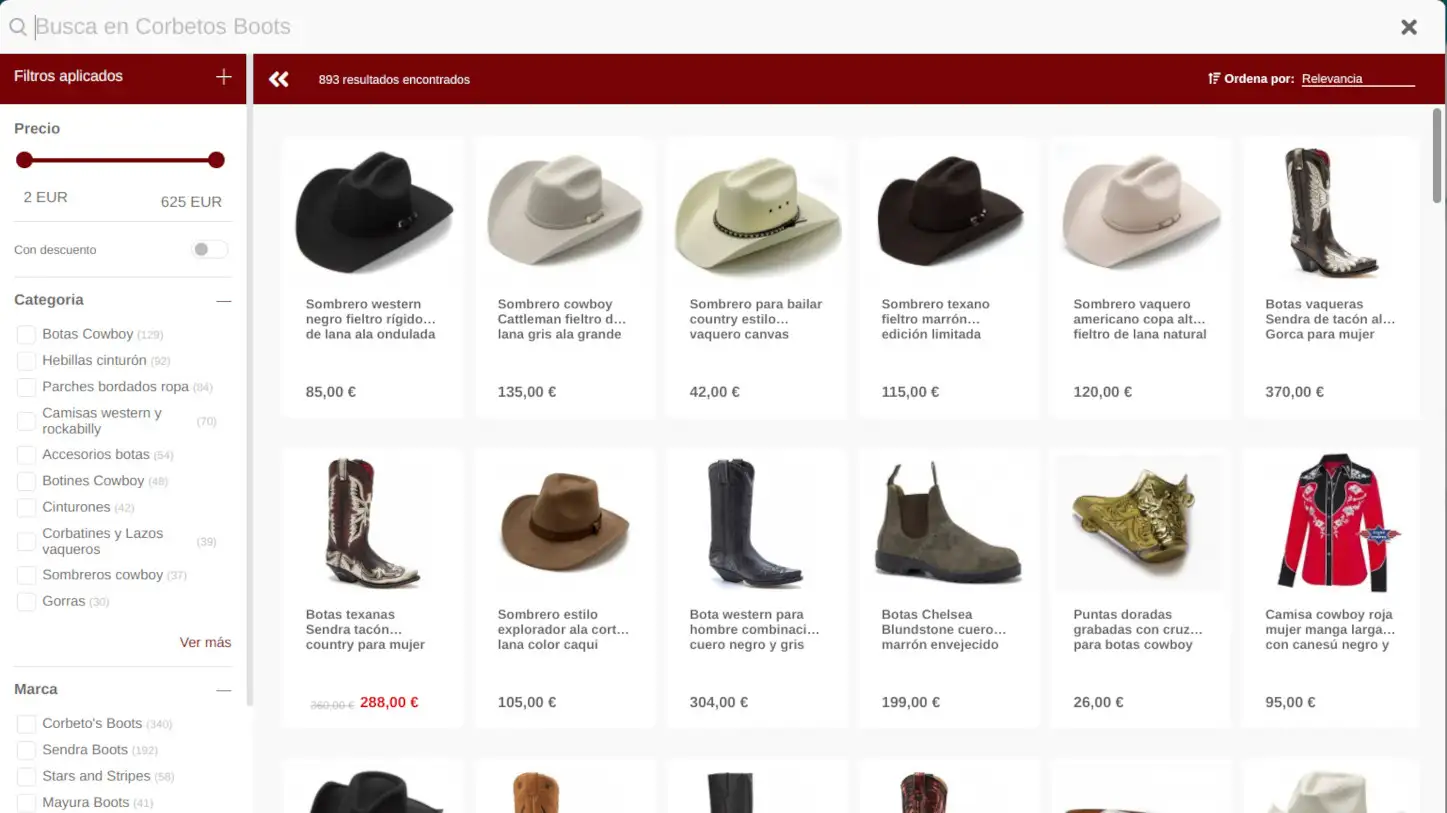The image size is (1447, 813).
Task: Click the search magnifier icon
Action: coord(18,27)
